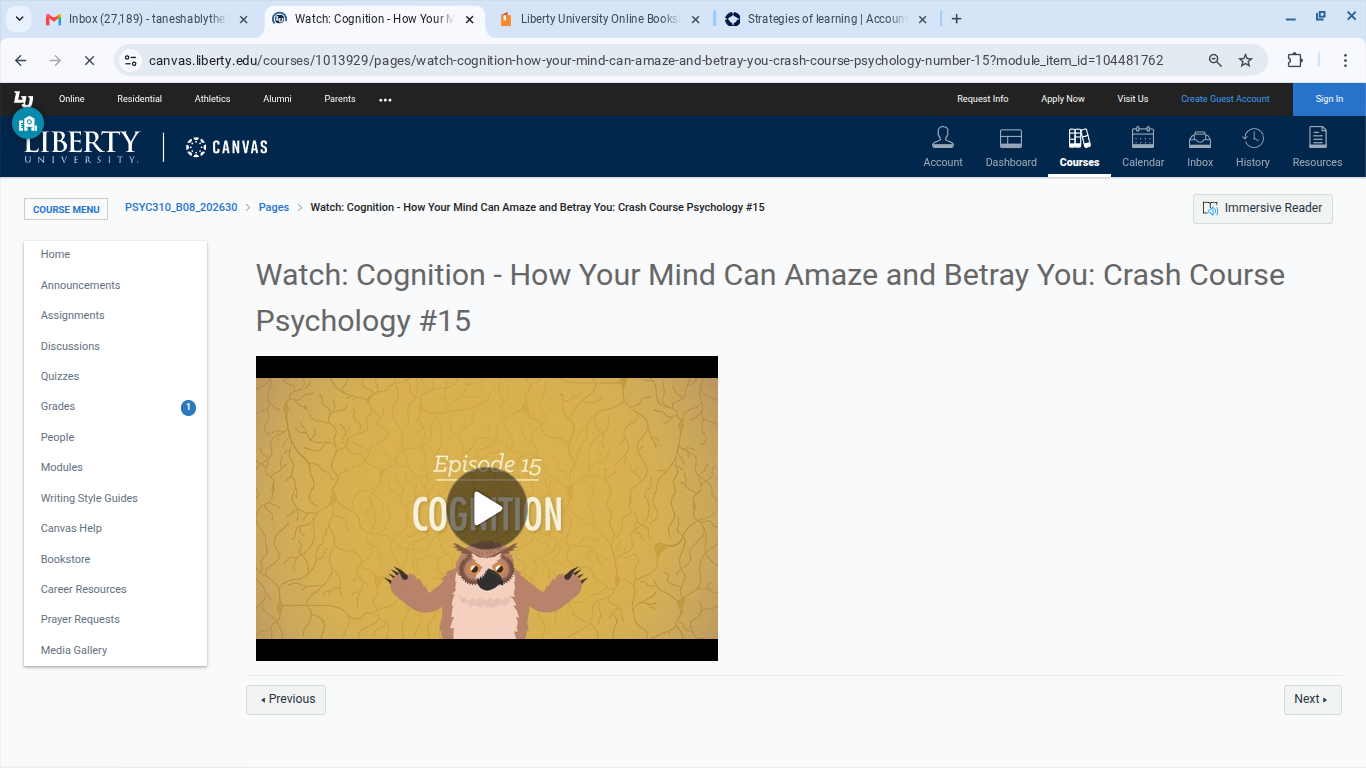Open the Calendar icon

1143,147
